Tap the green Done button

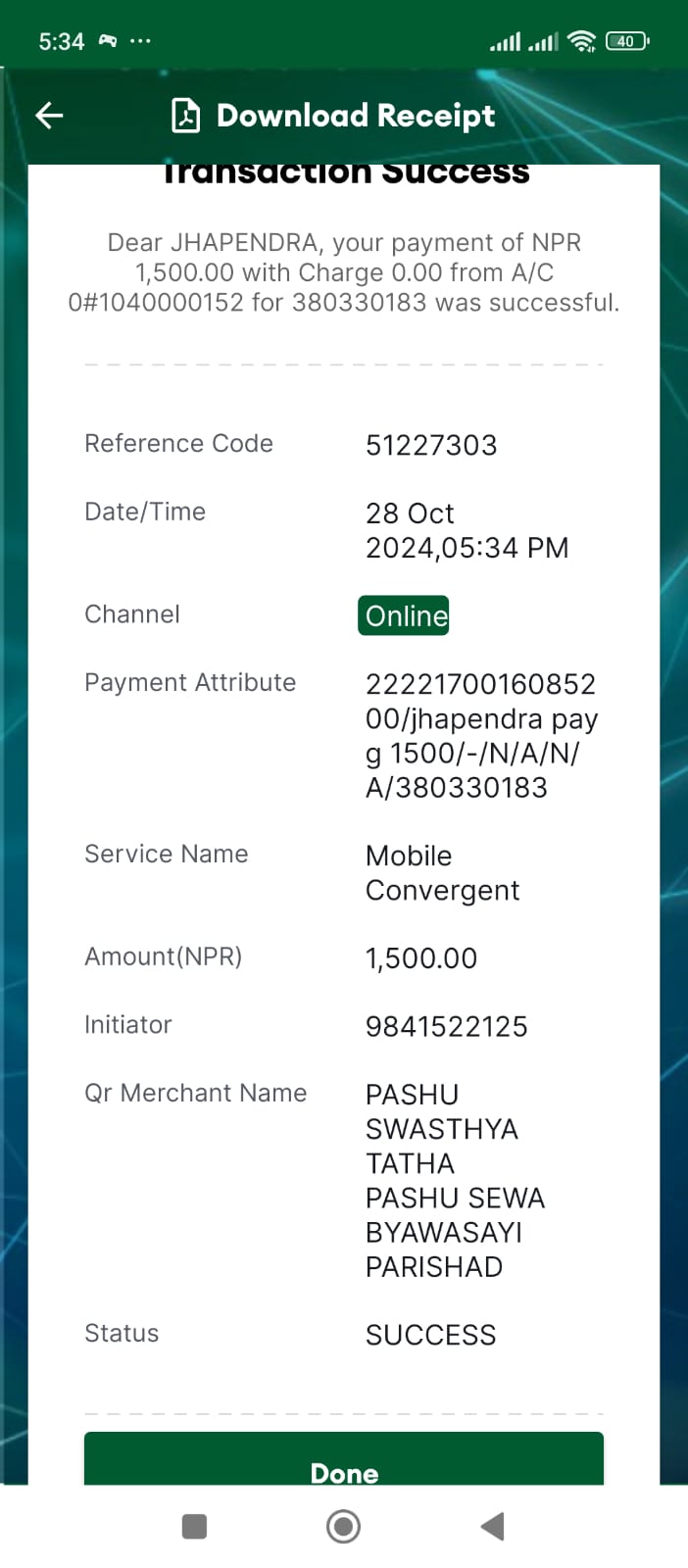pos(344,1459)
